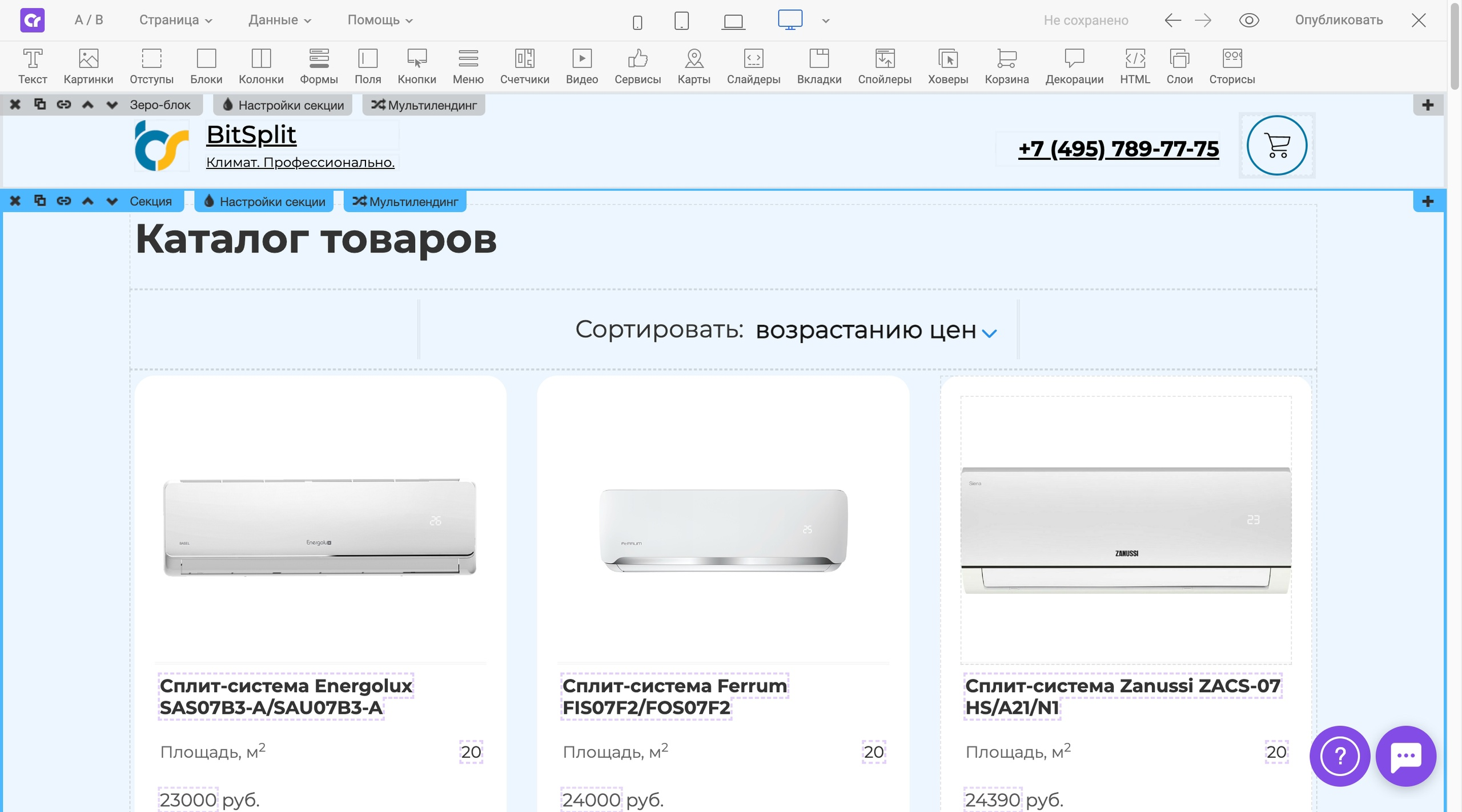Add a Видео element

[582, 66]
